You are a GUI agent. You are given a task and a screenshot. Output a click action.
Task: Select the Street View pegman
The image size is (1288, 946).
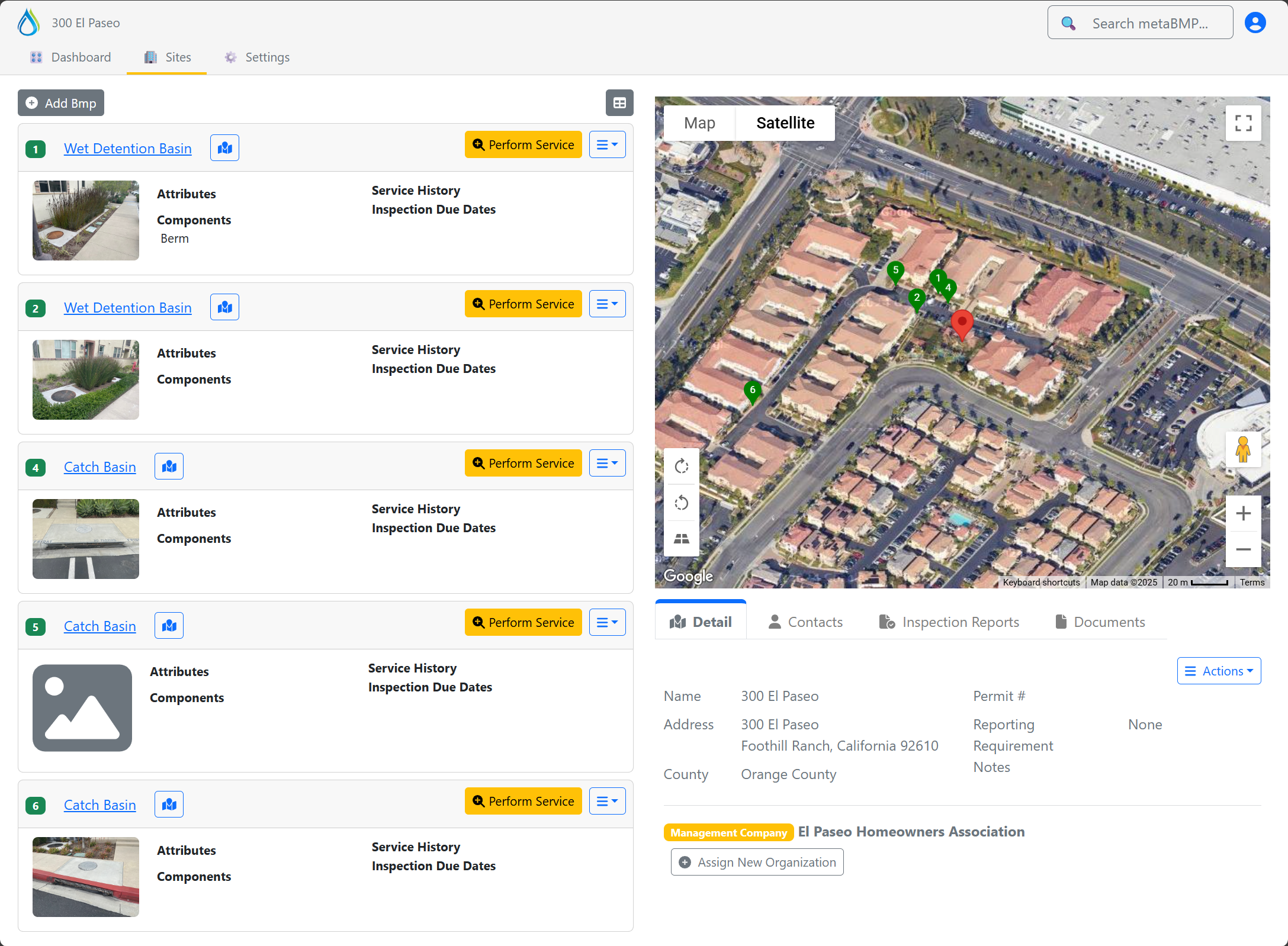pos(1243,449)
